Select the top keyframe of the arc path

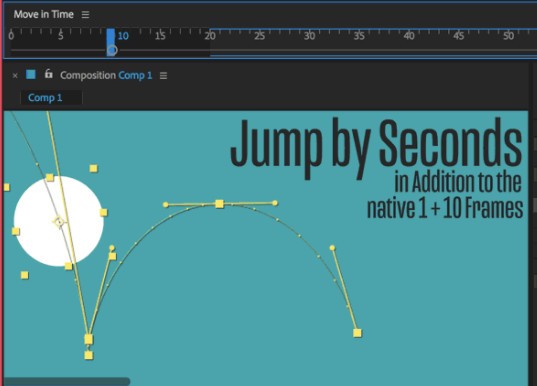220,204
